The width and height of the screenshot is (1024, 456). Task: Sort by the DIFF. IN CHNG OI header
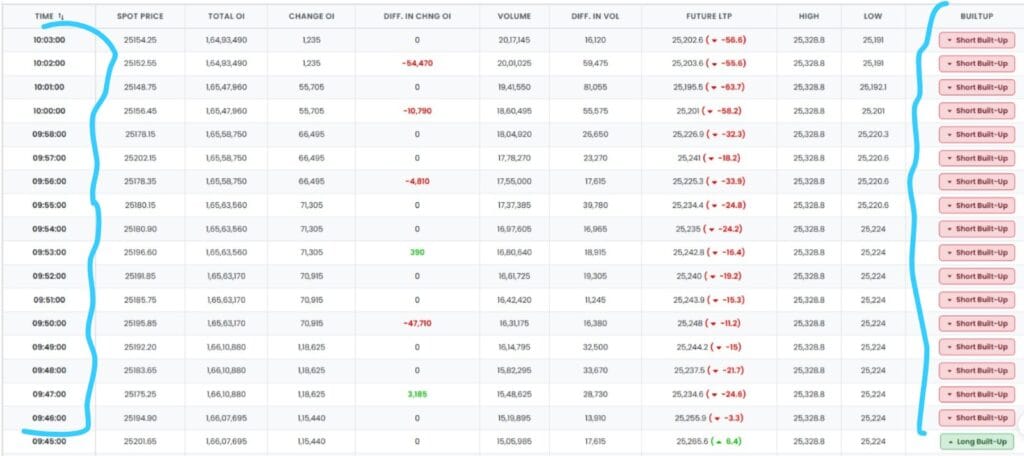click(416, 17)
